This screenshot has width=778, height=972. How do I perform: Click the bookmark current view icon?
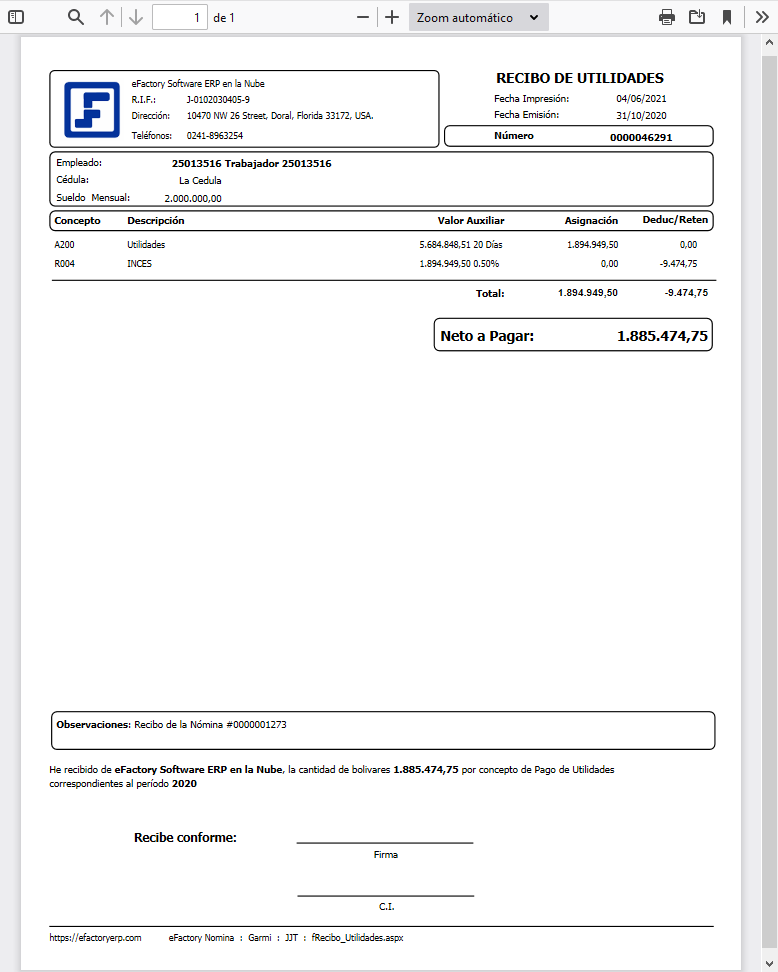727,17
